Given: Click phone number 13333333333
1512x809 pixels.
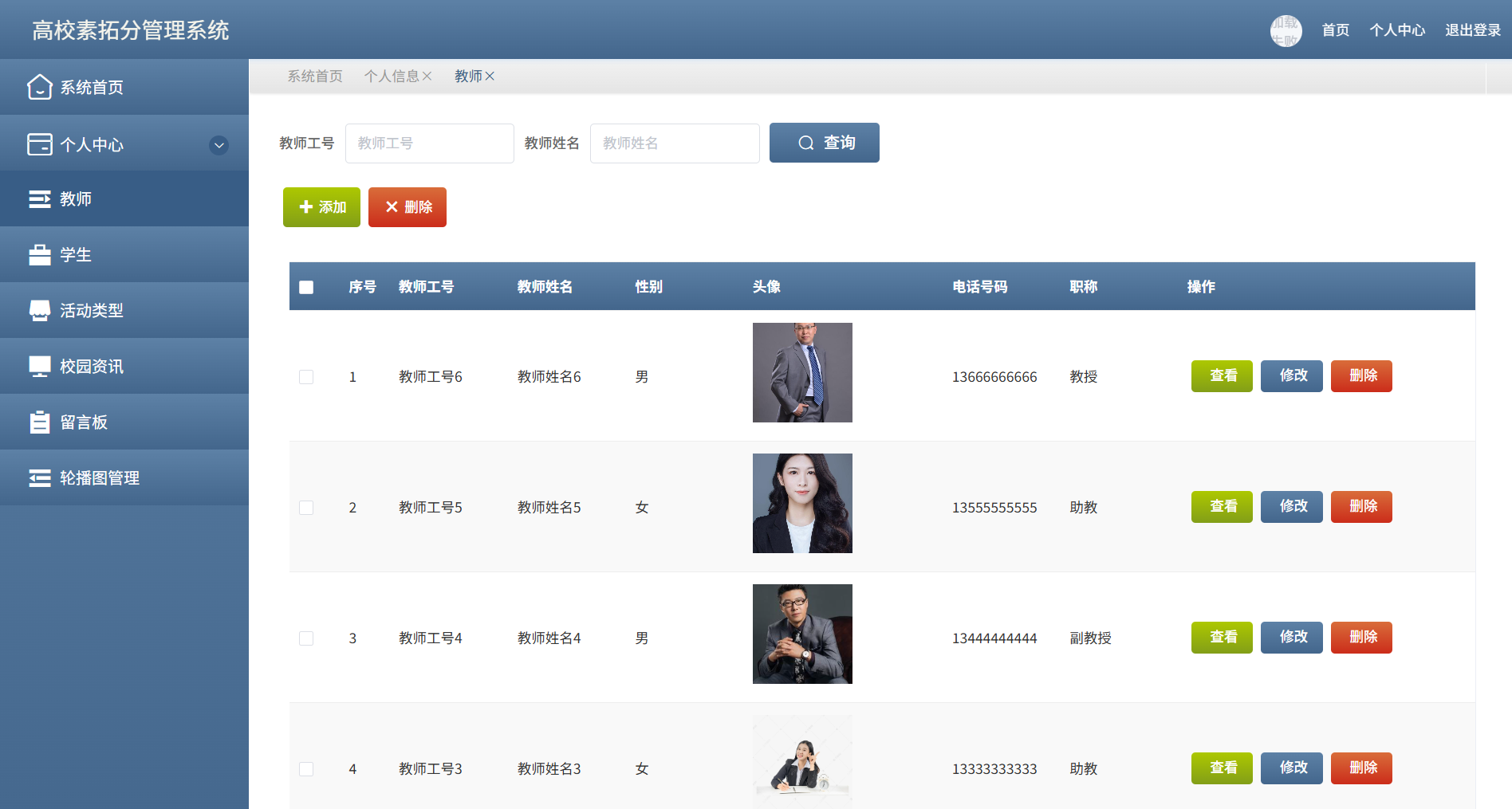Looking at the screenshot, I should (x=994, y=769).
